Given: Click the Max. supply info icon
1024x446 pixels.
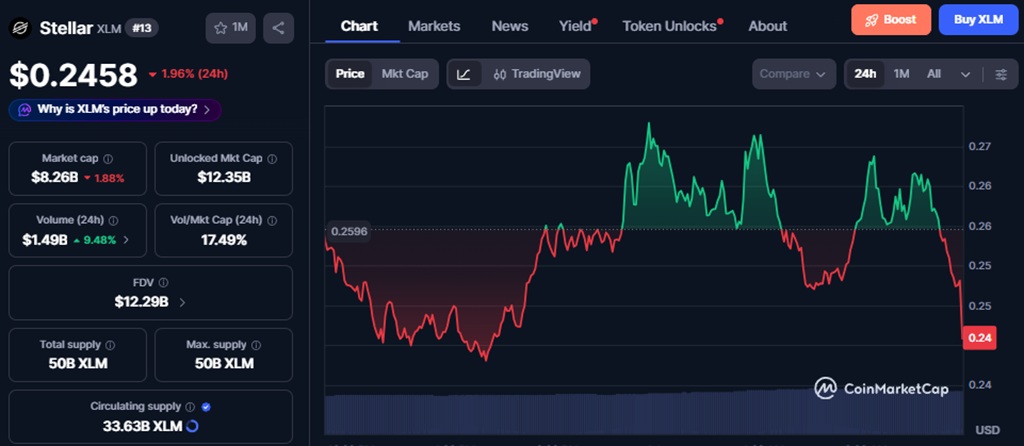Looking at the screenshot, I should 256,345.
